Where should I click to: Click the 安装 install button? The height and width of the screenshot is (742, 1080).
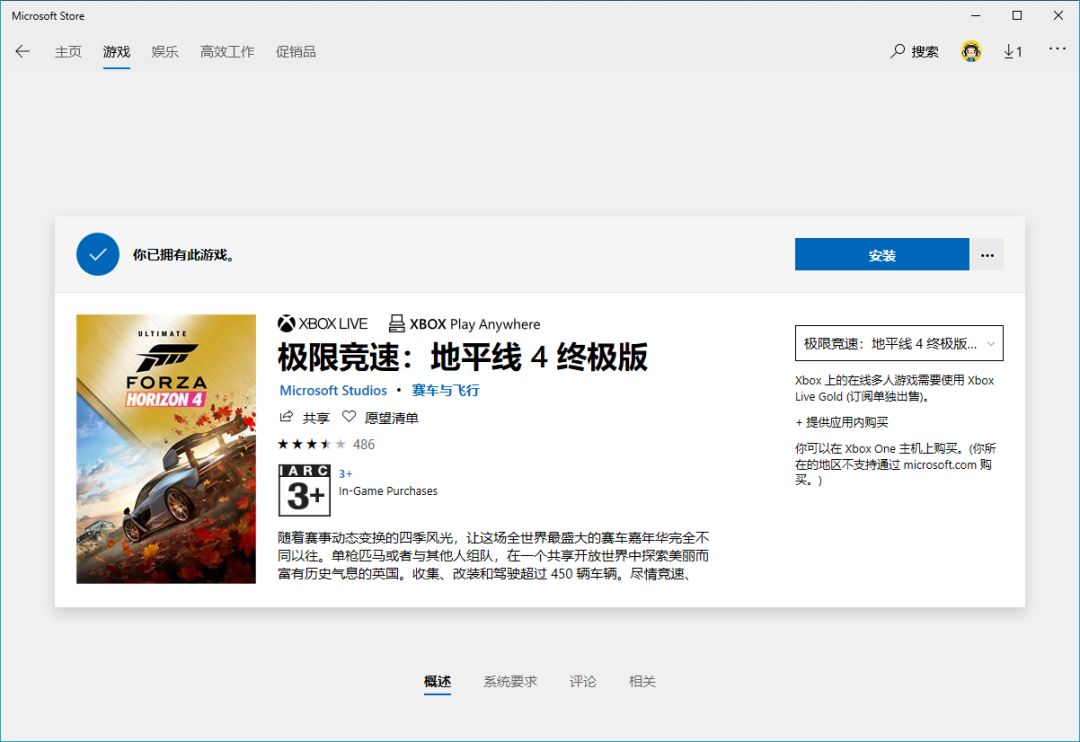click(x=881, y=254)
